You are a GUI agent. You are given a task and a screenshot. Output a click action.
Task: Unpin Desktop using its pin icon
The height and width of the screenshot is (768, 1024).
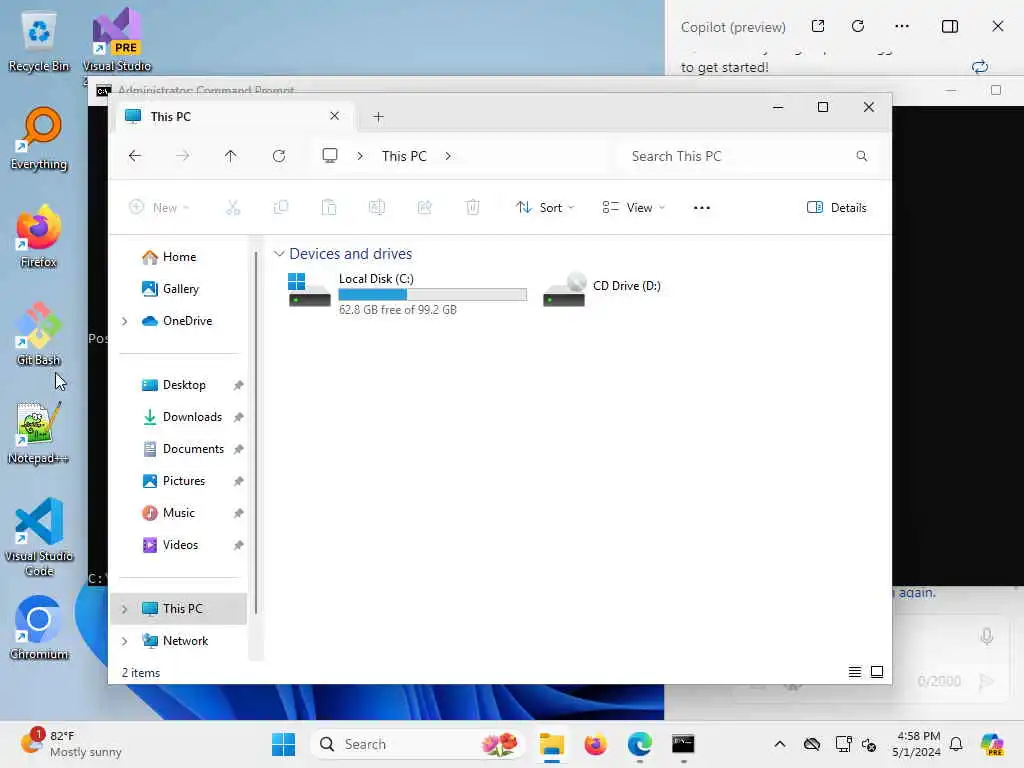click(x=238, y=385)
